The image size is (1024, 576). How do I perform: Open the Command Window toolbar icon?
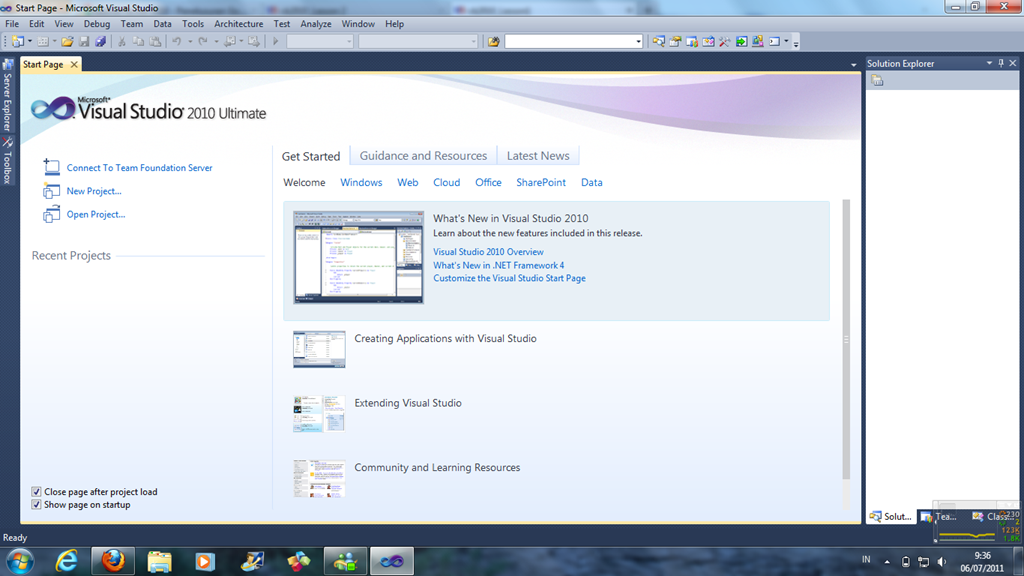775,42
